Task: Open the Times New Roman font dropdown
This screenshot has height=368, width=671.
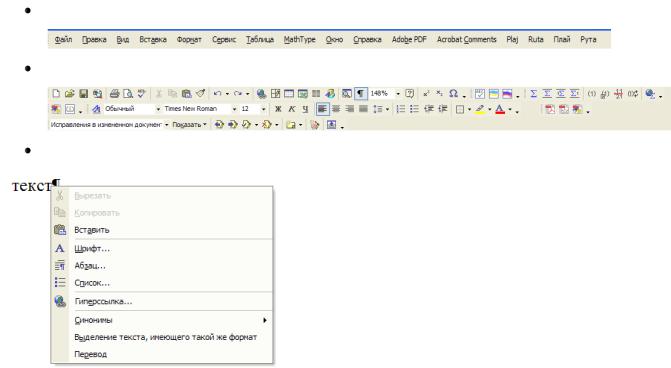Action: tap(234, 109)
